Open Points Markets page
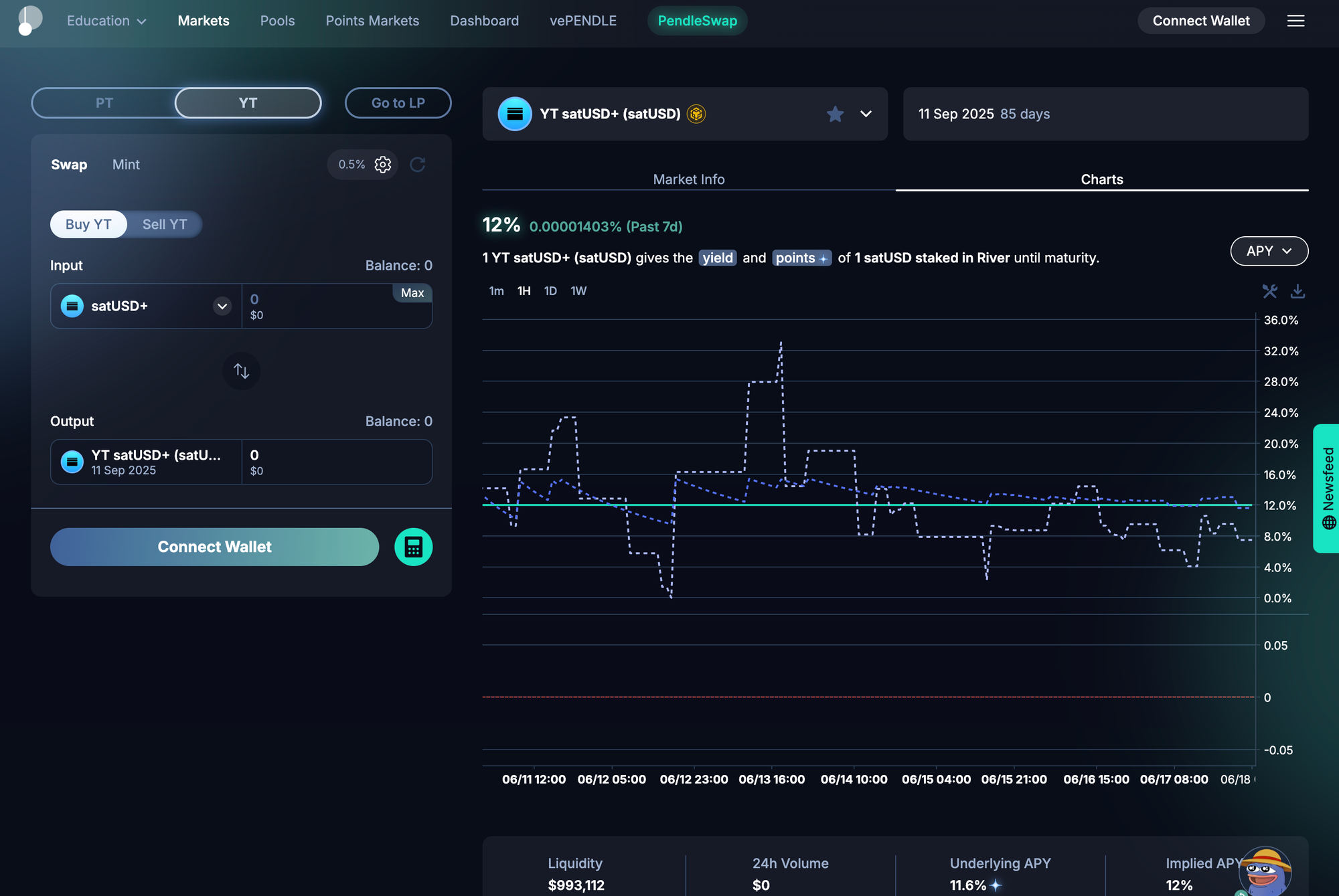The width and height of the screenshot is (1339, 896). (x=372, y=21)
